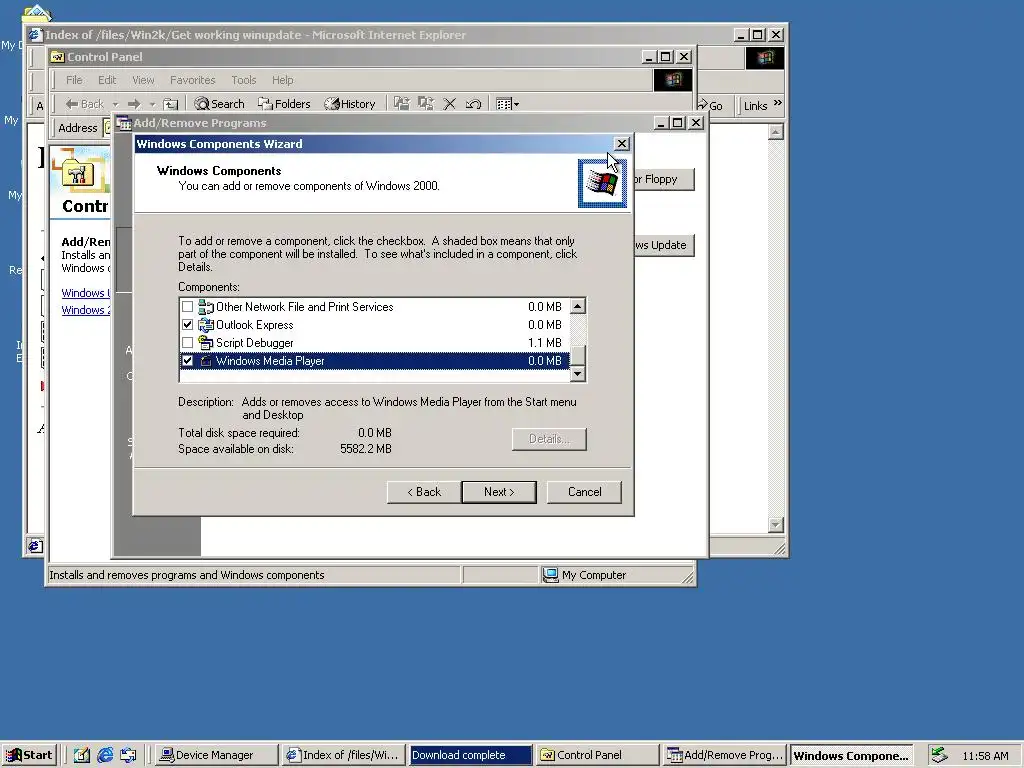This screenshot has height=768, width=1024.
Task: Expand Links chevron in Internet Explorer
Action: pos(777,103)
